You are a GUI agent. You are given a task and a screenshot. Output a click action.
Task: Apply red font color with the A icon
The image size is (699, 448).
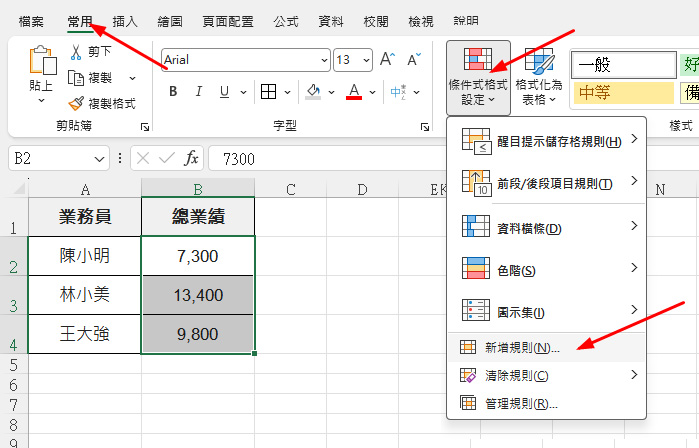click(354, 92)
